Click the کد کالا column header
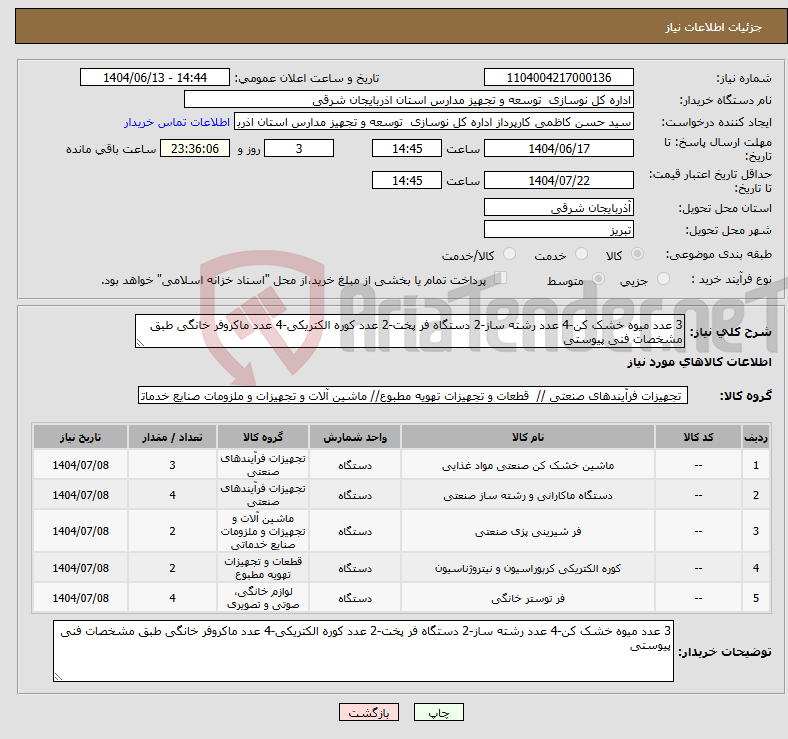Screen dimensions: 788x739 tap(698, 437)
